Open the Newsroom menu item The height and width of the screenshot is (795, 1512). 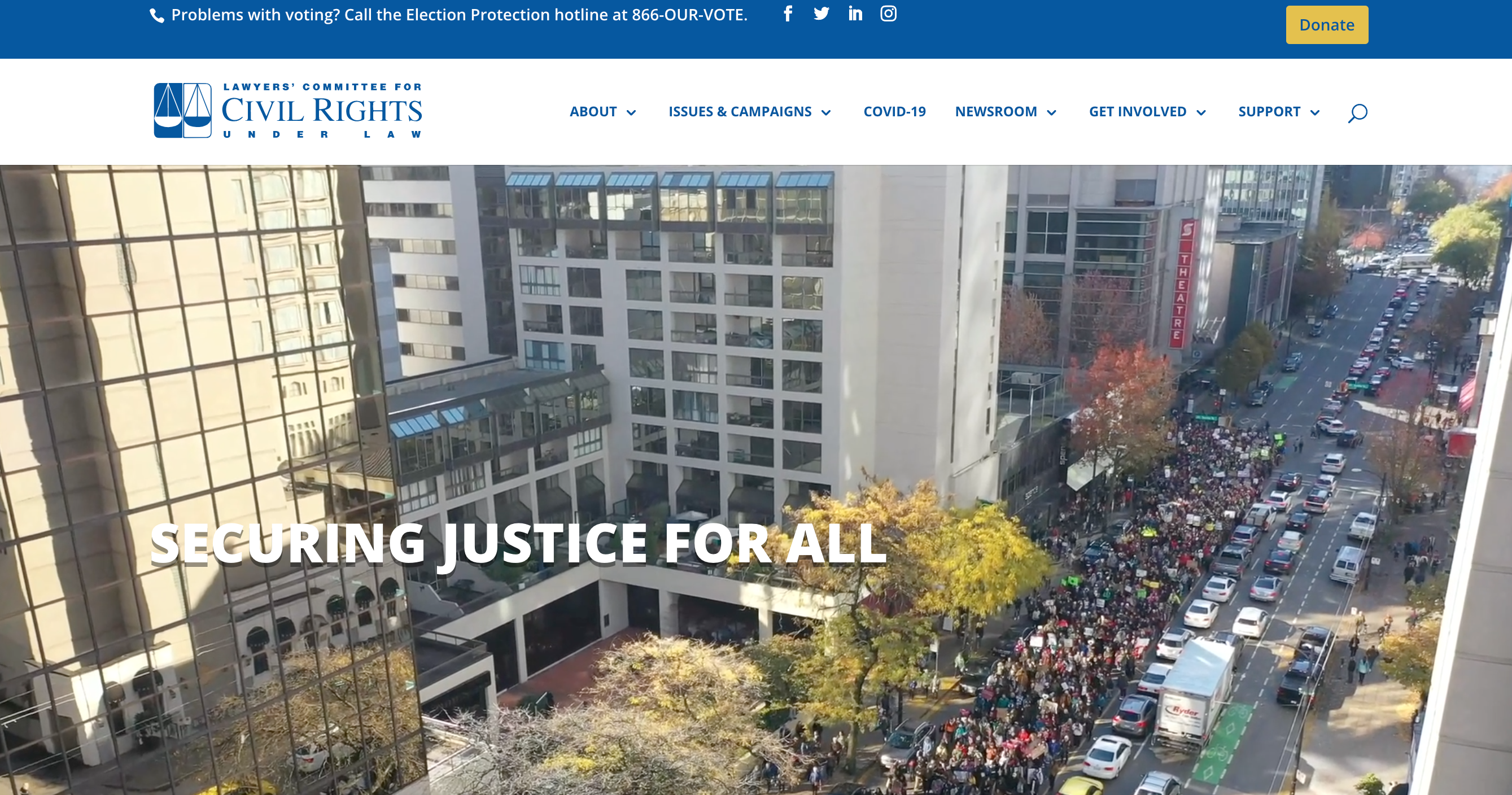pos(996,112)
